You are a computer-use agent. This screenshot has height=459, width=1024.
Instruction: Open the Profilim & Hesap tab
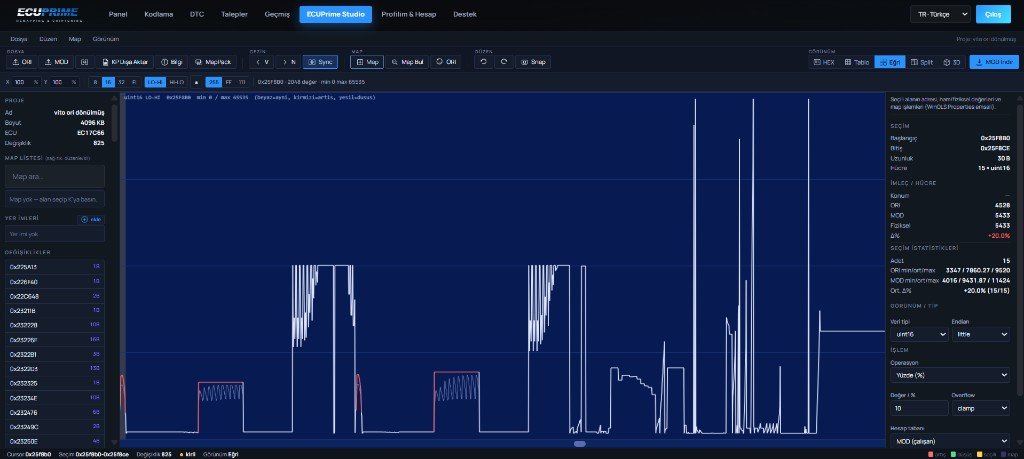(x=409, y=14)
